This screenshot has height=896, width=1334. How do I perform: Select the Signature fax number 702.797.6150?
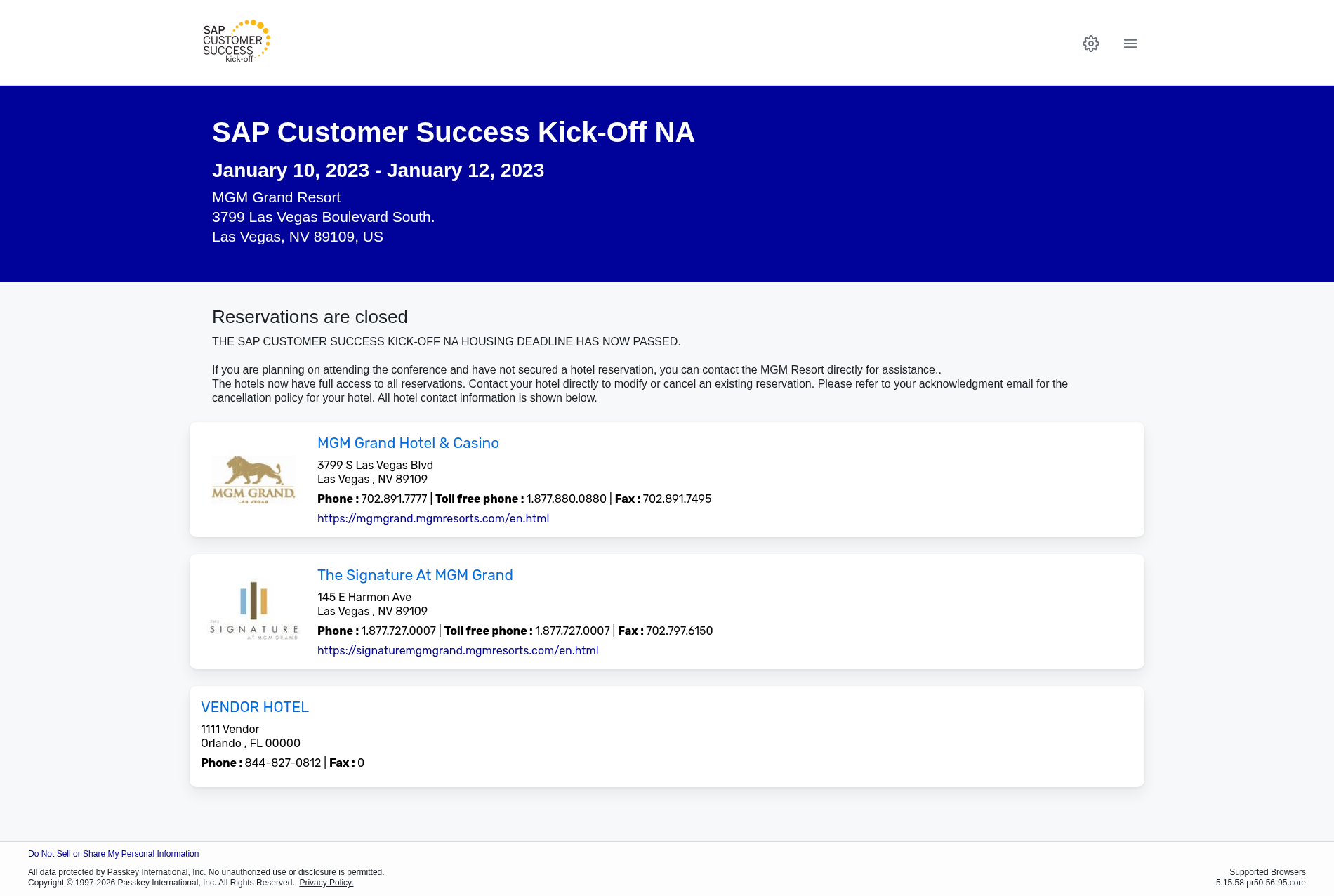(678, 631)
